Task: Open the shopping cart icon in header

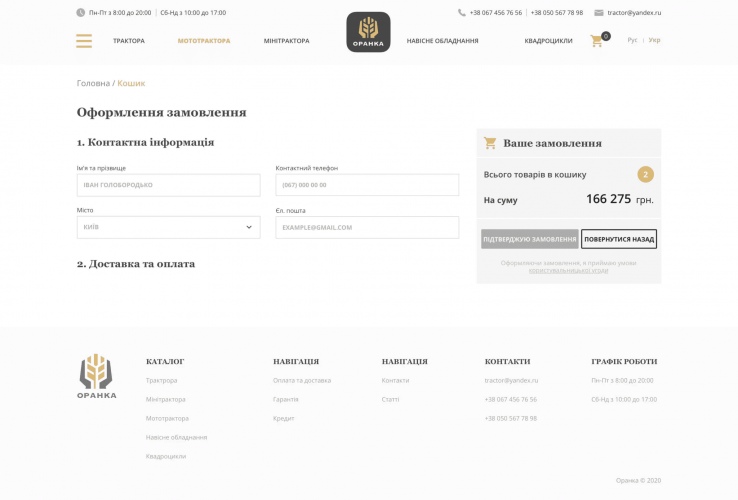Action: click(x=596, y=40)
